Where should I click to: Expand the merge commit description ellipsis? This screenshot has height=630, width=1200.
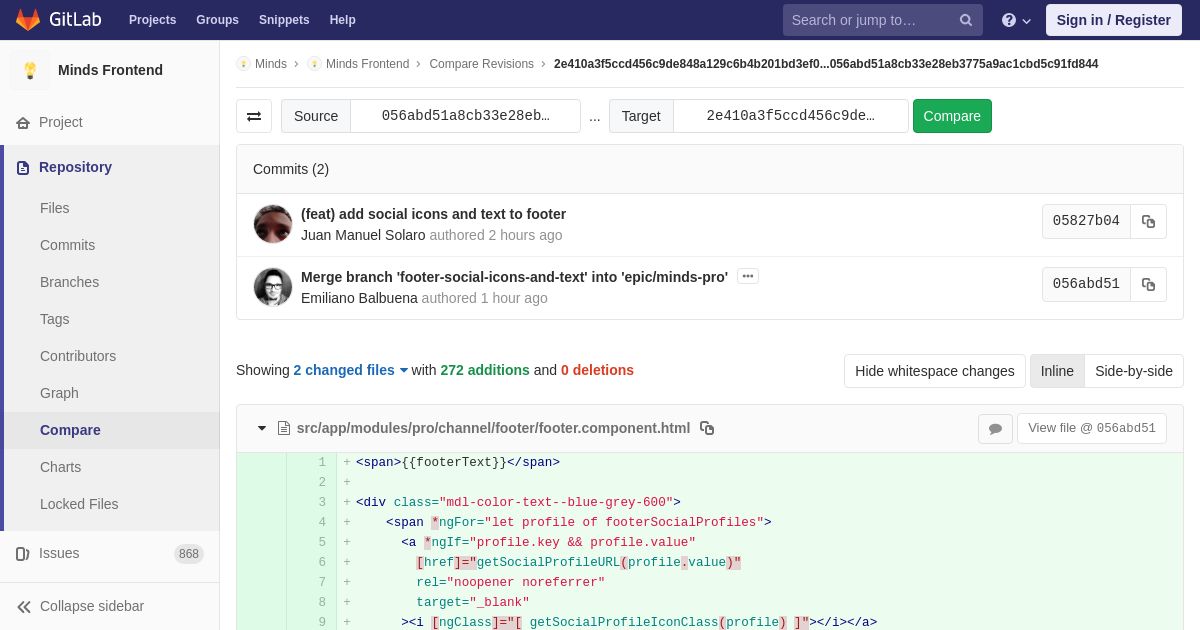(x=747, y=276)
